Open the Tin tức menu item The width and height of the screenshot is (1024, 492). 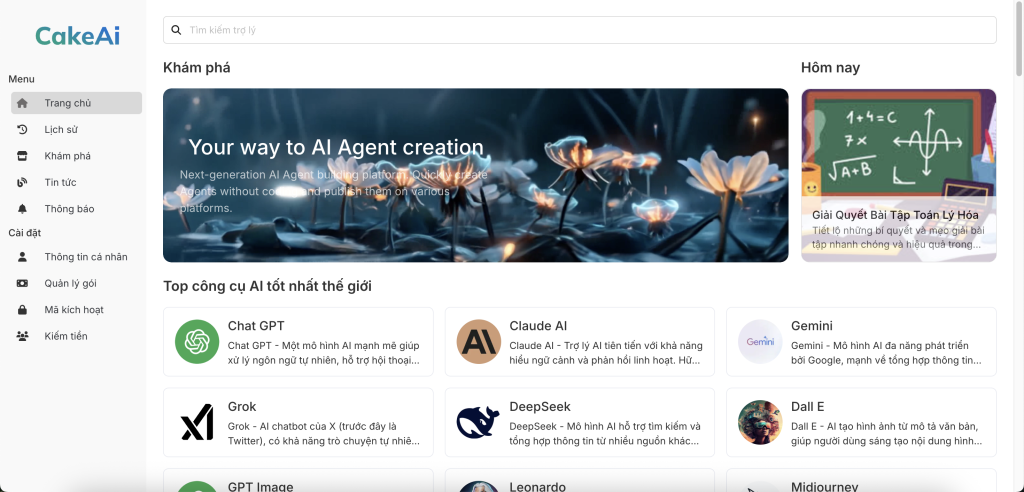coord(60,182)
